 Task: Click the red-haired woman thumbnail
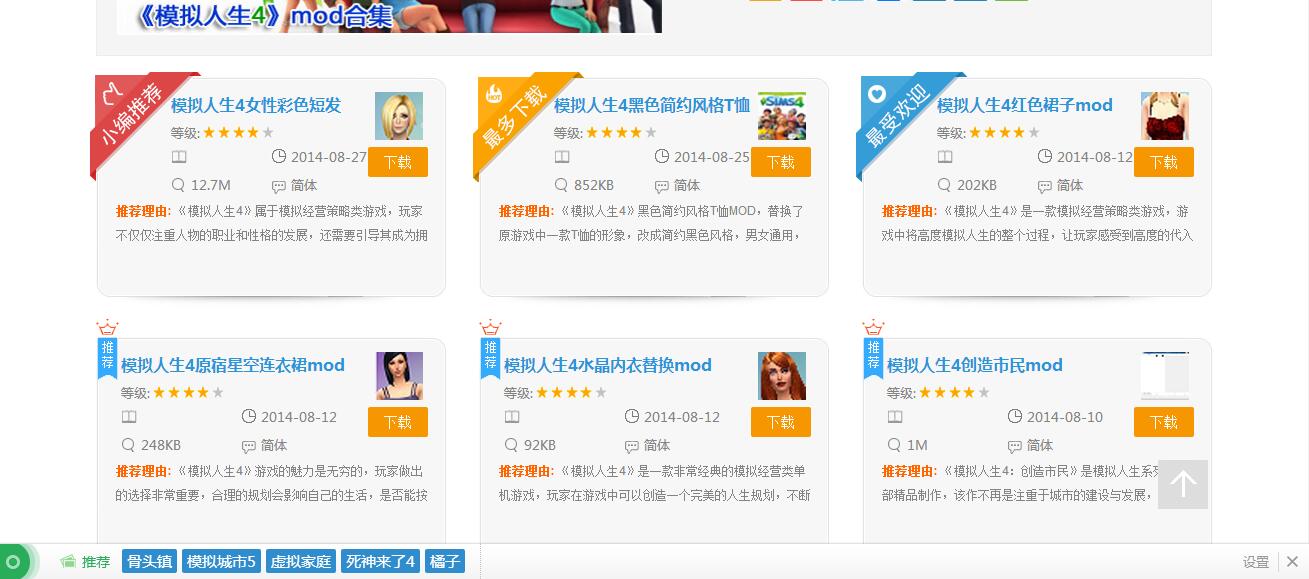click(782, 376)
